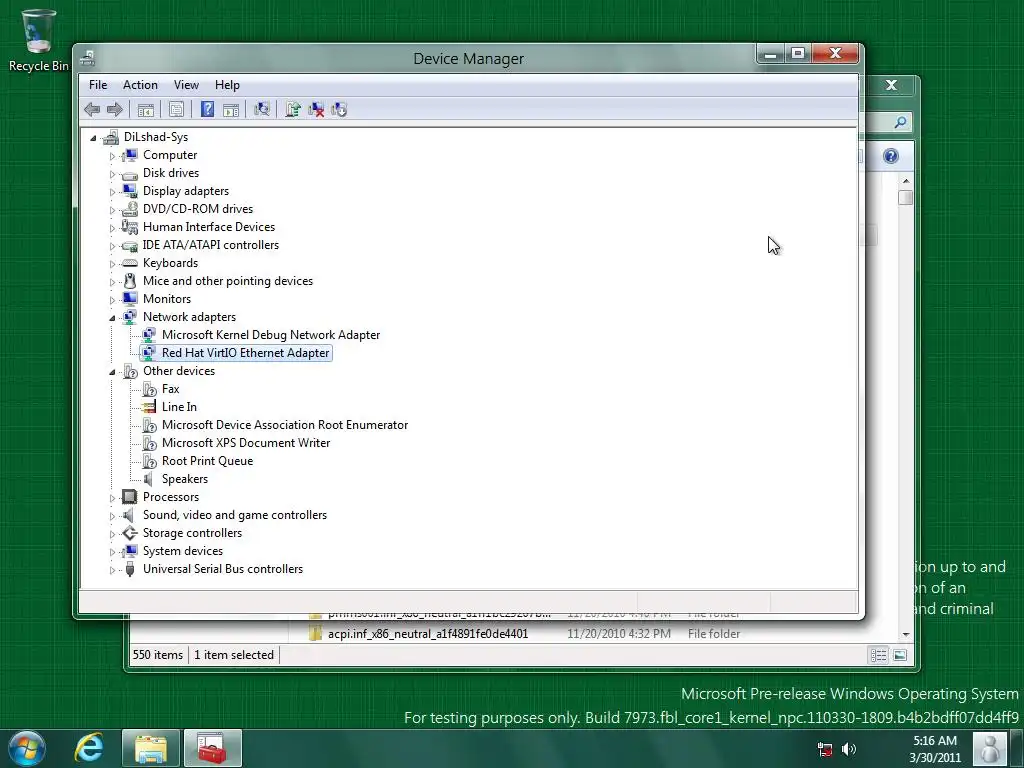Launch Internet Explorer from the taskbar
Image resolution: width=1024 pixels, height=768 pixels.
(x=88, y=748)
